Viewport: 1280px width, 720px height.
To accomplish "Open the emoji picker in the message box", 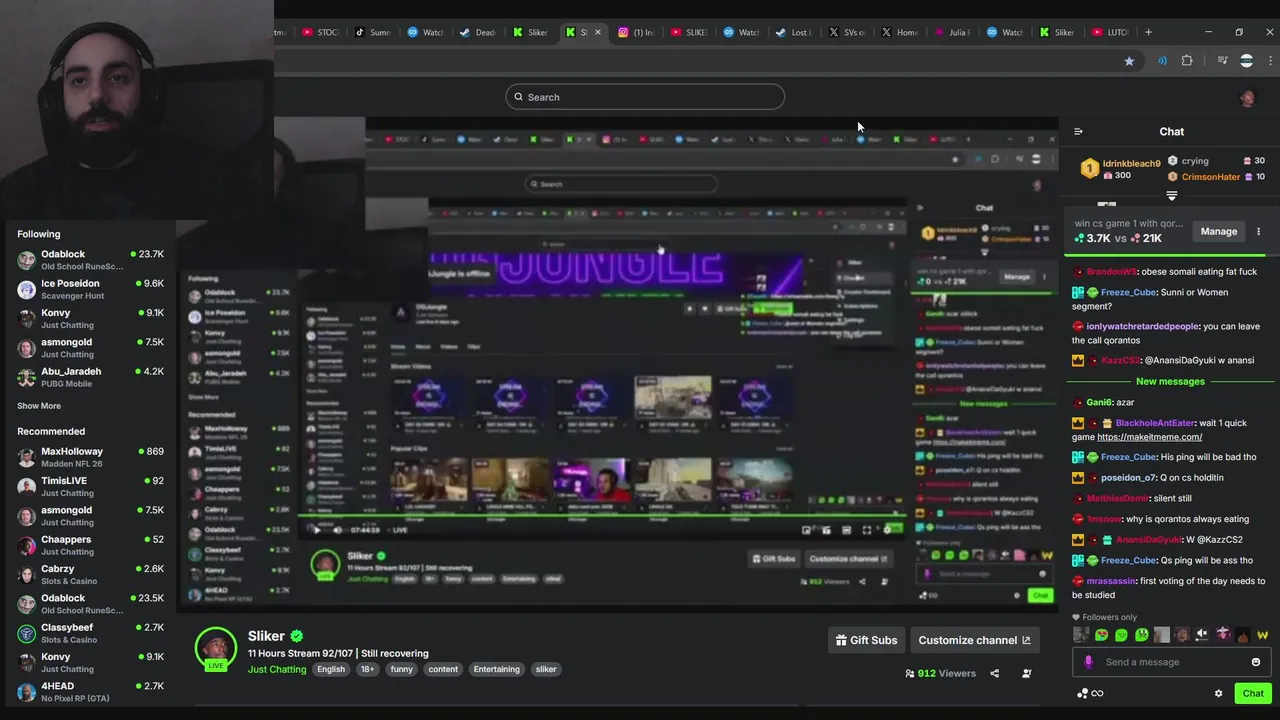I will click(1256, 662).
